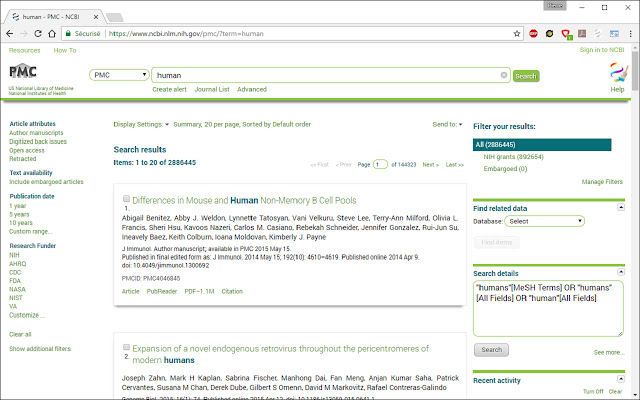This screenshot has height=400, width=640.
Task: Filter publication date to 5 years
Action: 19,214
